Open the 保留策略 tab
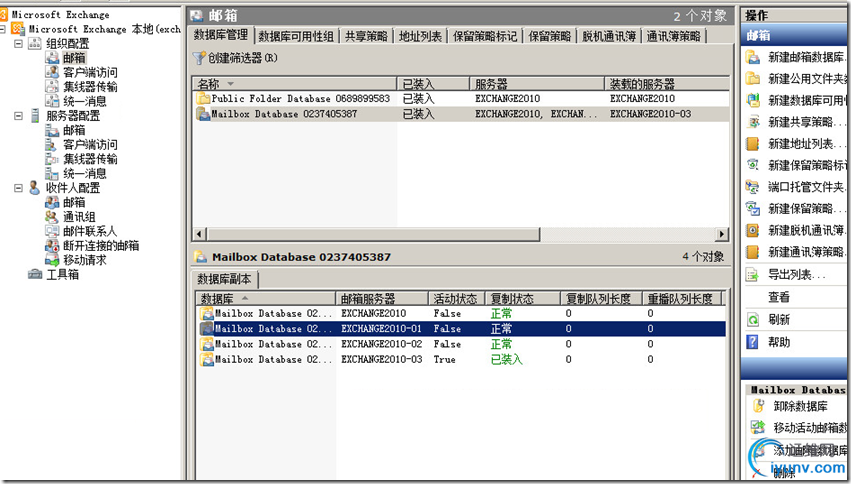Screen dimensions: 851x484 coord(550,36)
